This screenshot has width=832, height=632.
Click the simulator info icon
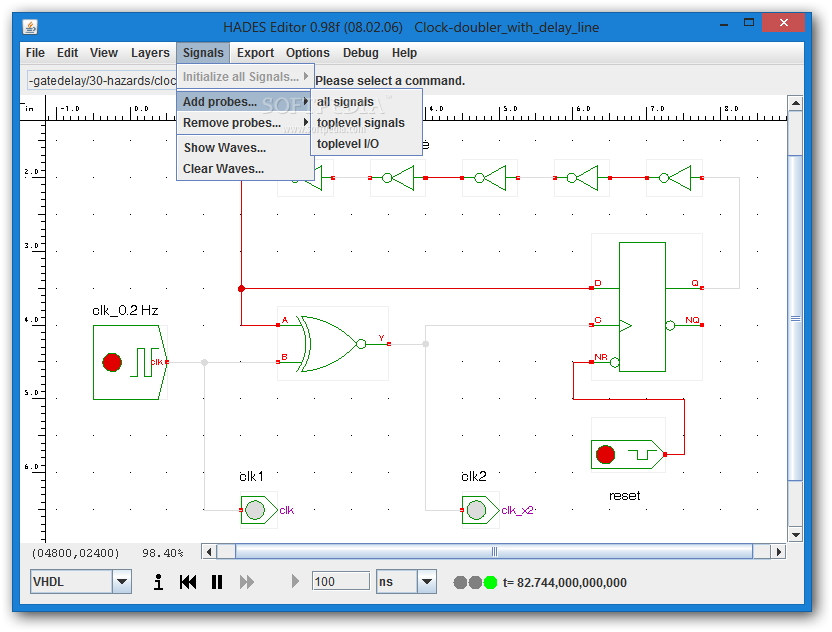pyautogui.click(x=158, y=582)
